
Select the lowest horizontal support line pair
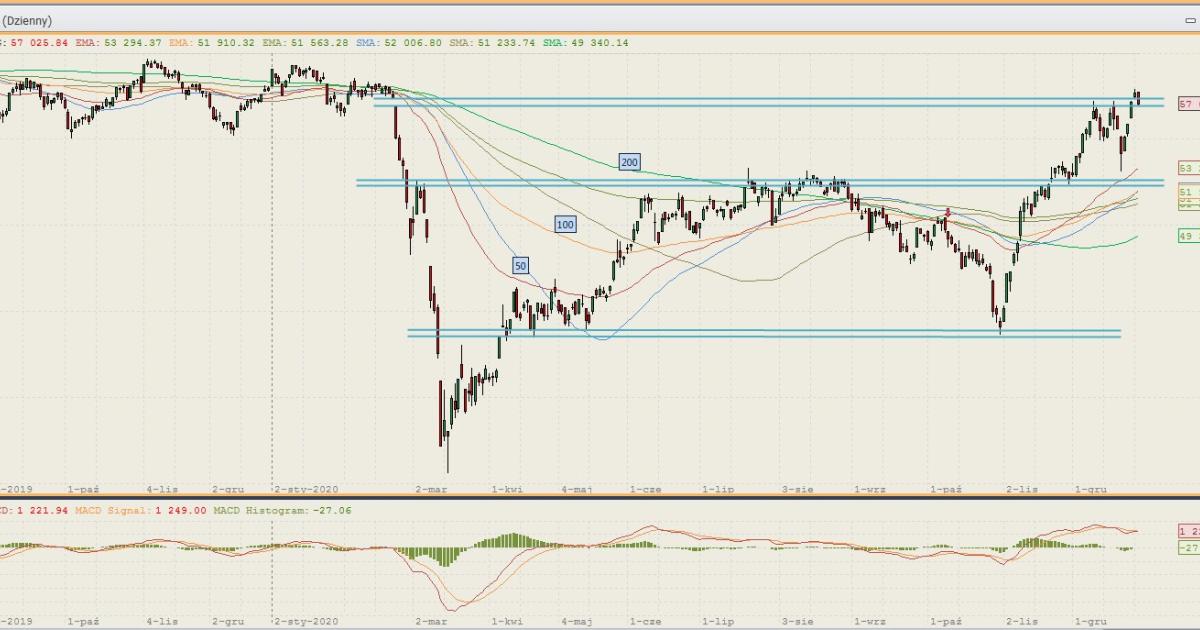coord(764,333)
